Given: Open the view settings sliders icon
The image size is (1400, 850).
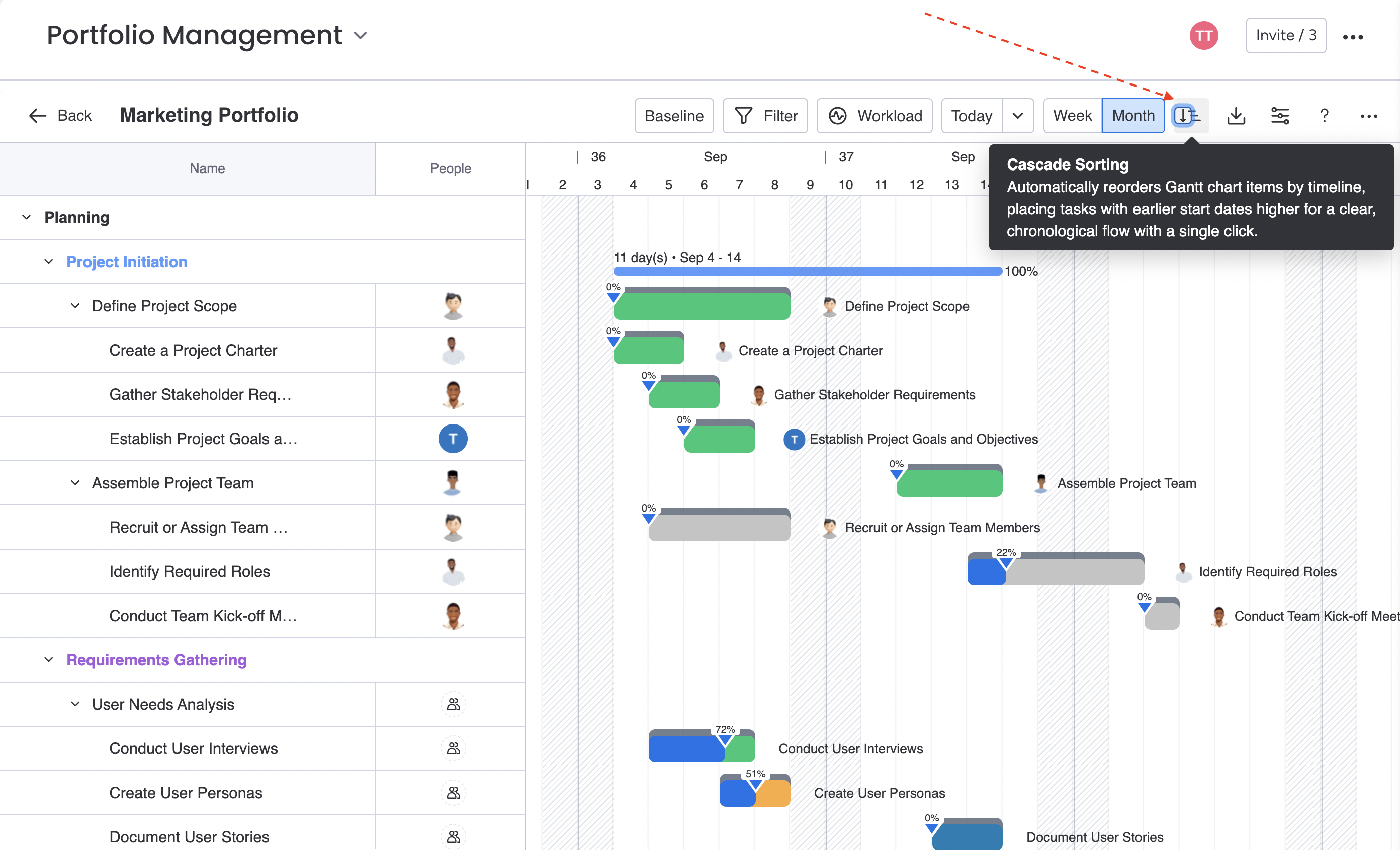Looking at the screenshot, I should point(1279,115).
